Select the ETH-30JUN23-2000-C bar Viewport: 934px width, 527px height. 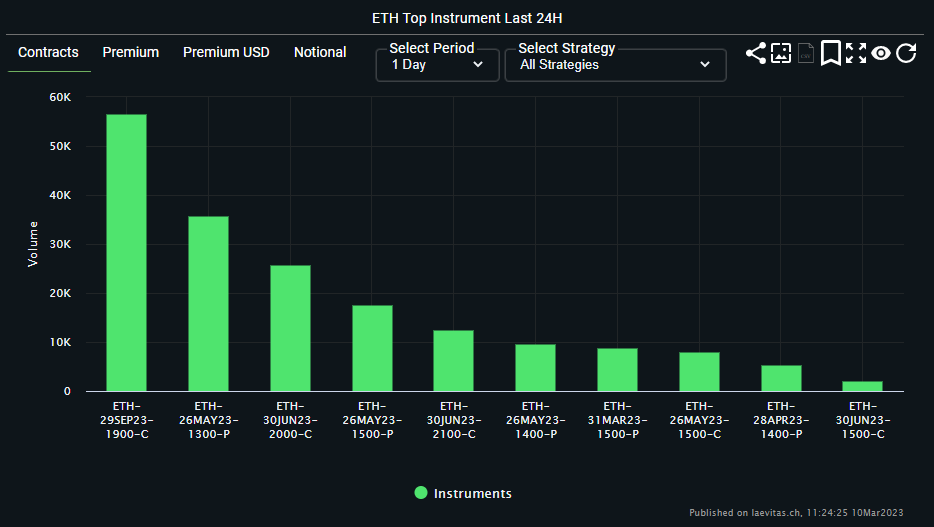[x=290, y=328]
